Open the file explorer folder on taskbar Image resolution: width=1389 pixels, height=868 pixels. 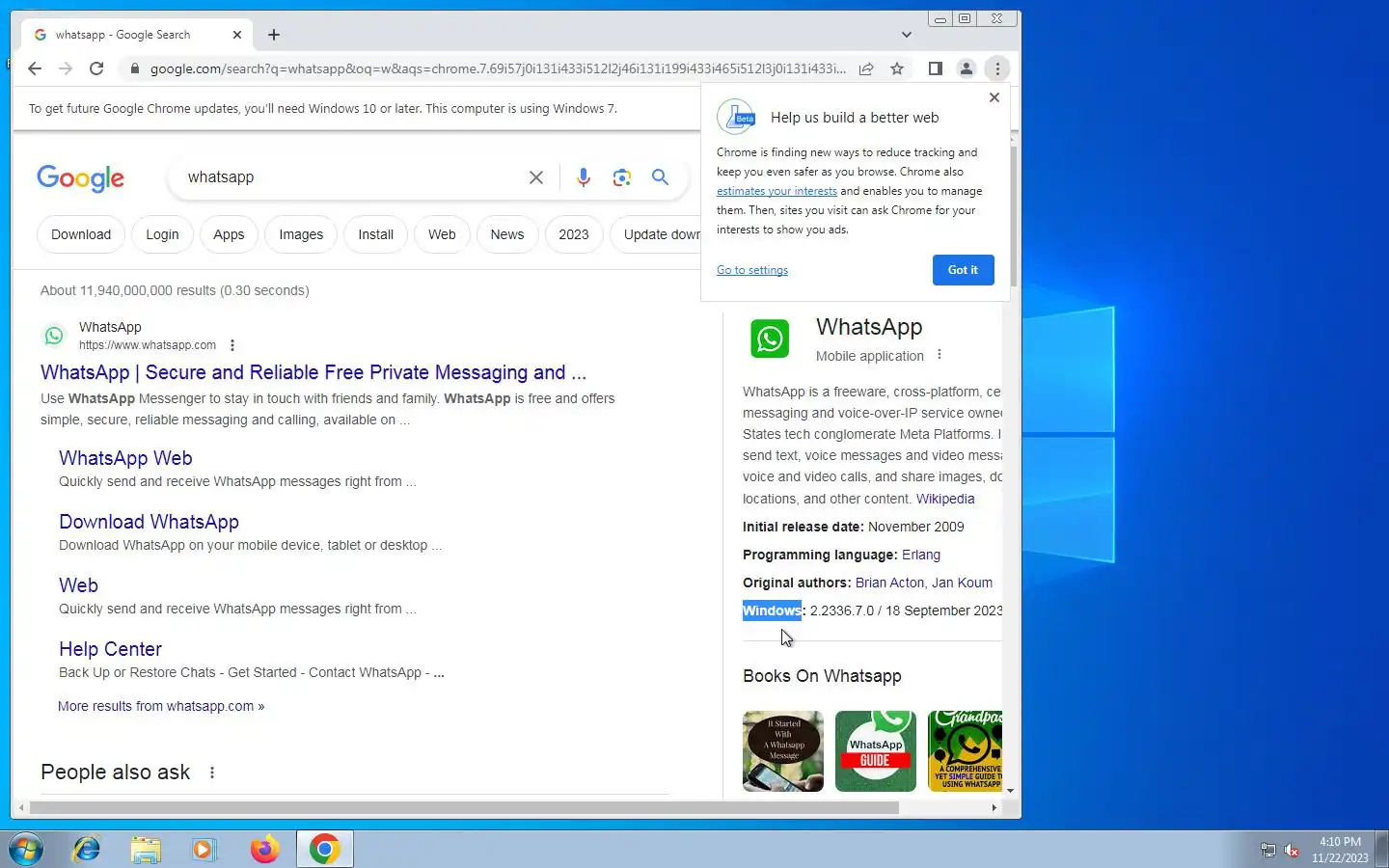146,850
